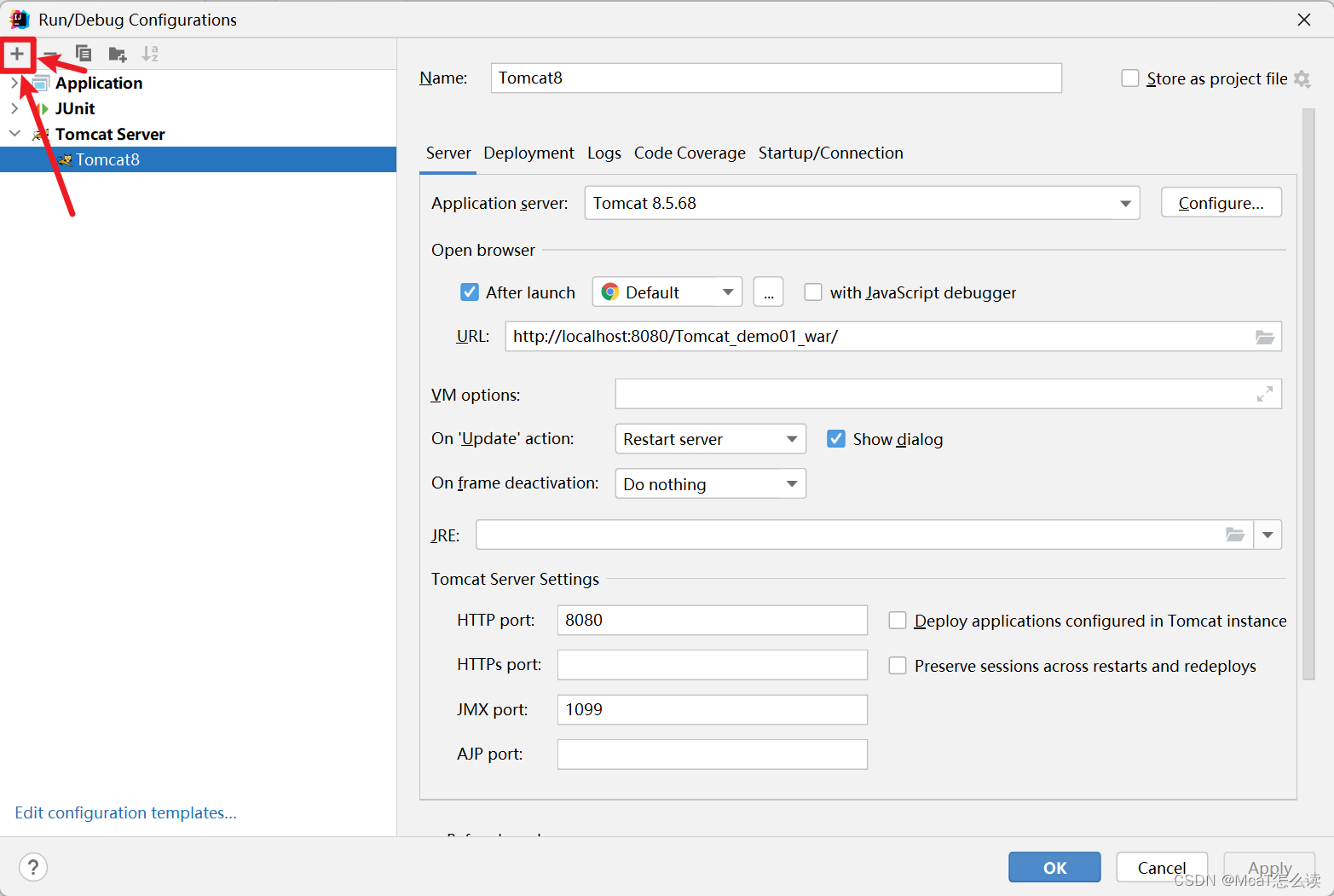Click the HTTP port field 8080
Image resolution: width=1334 pixels, height=896 pixels.
pos(713,621)
